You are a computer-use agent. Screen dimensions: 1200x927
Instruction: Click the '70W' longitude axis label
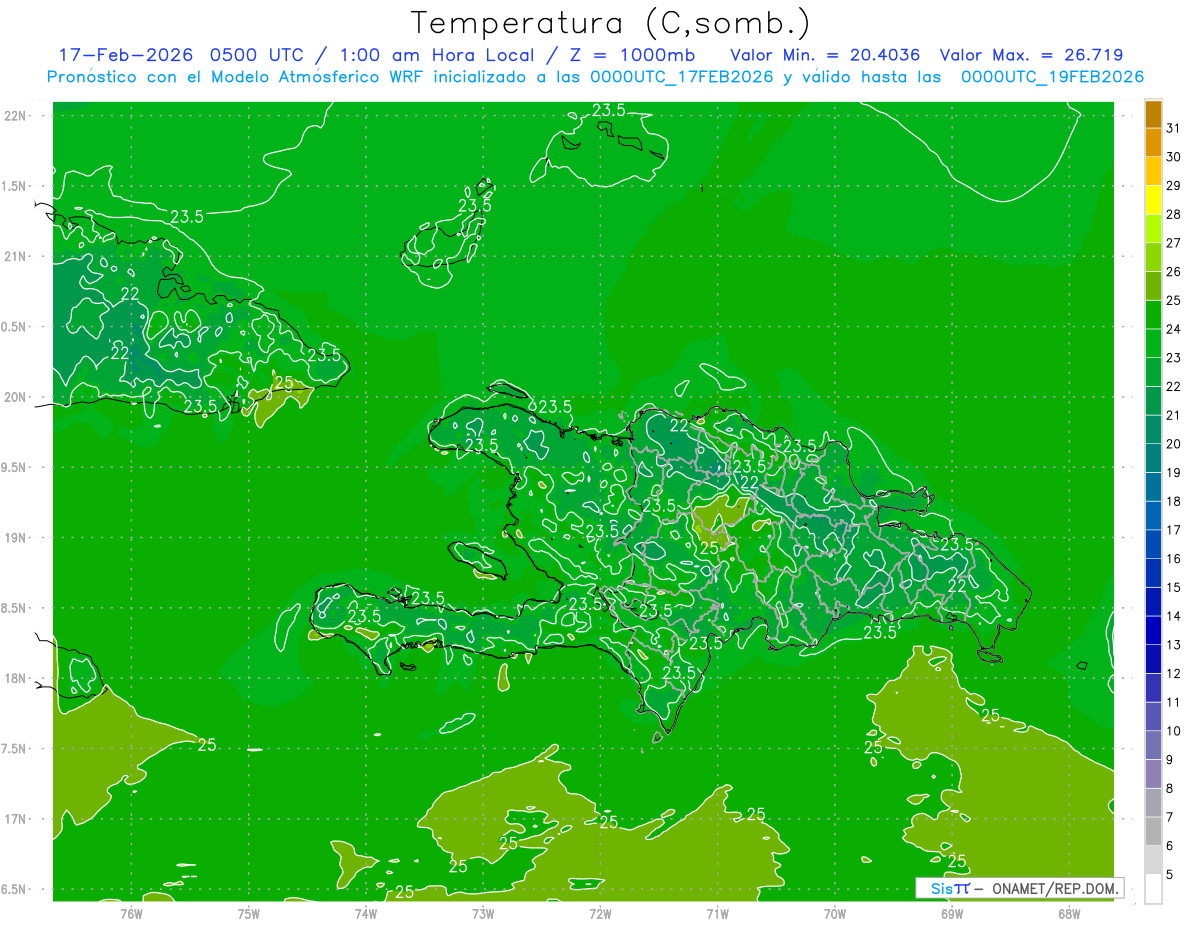click(x=834, y=913)
